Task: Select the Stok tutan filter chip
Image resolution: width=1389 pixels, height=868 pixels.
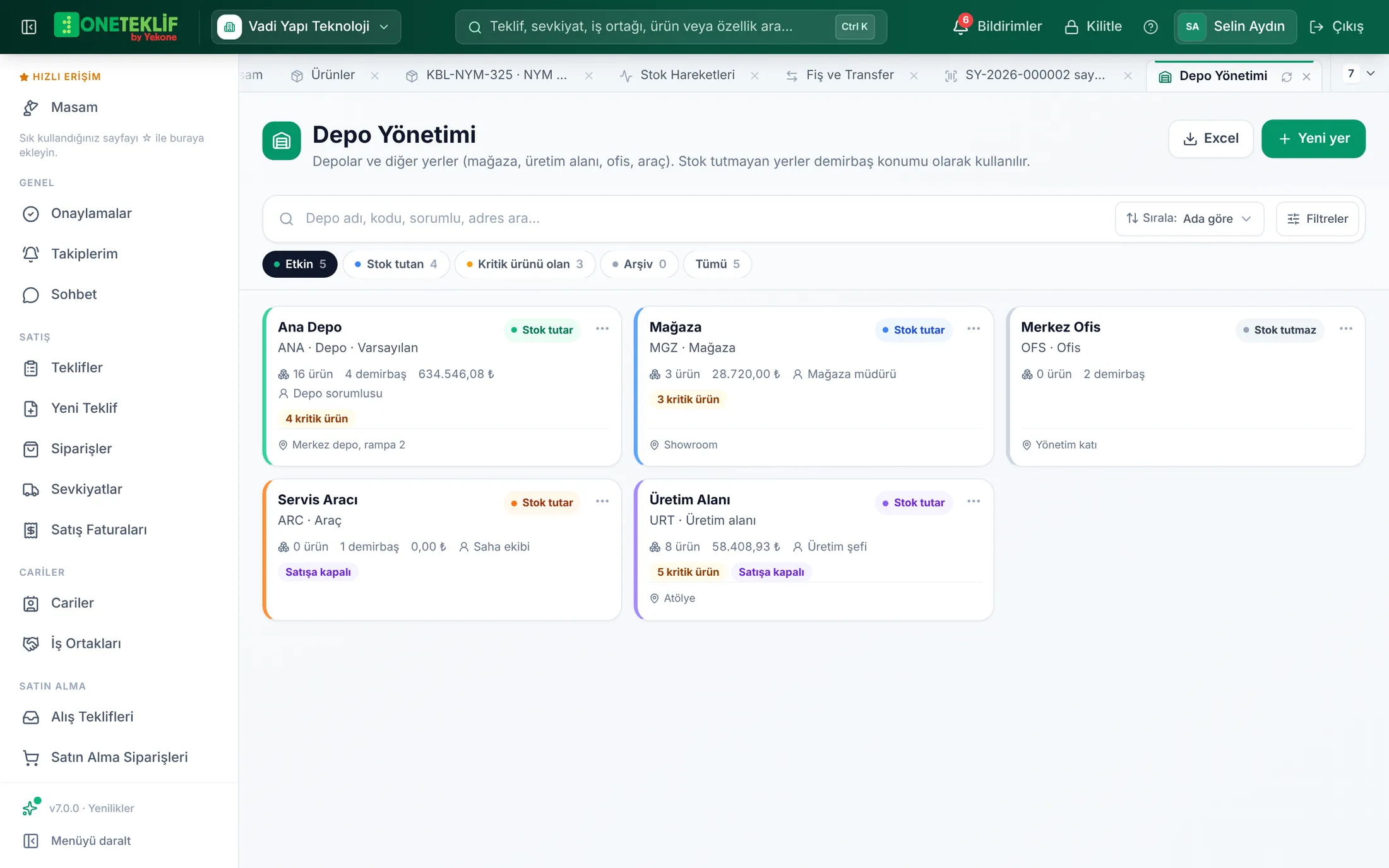Action: coord(396,264)
